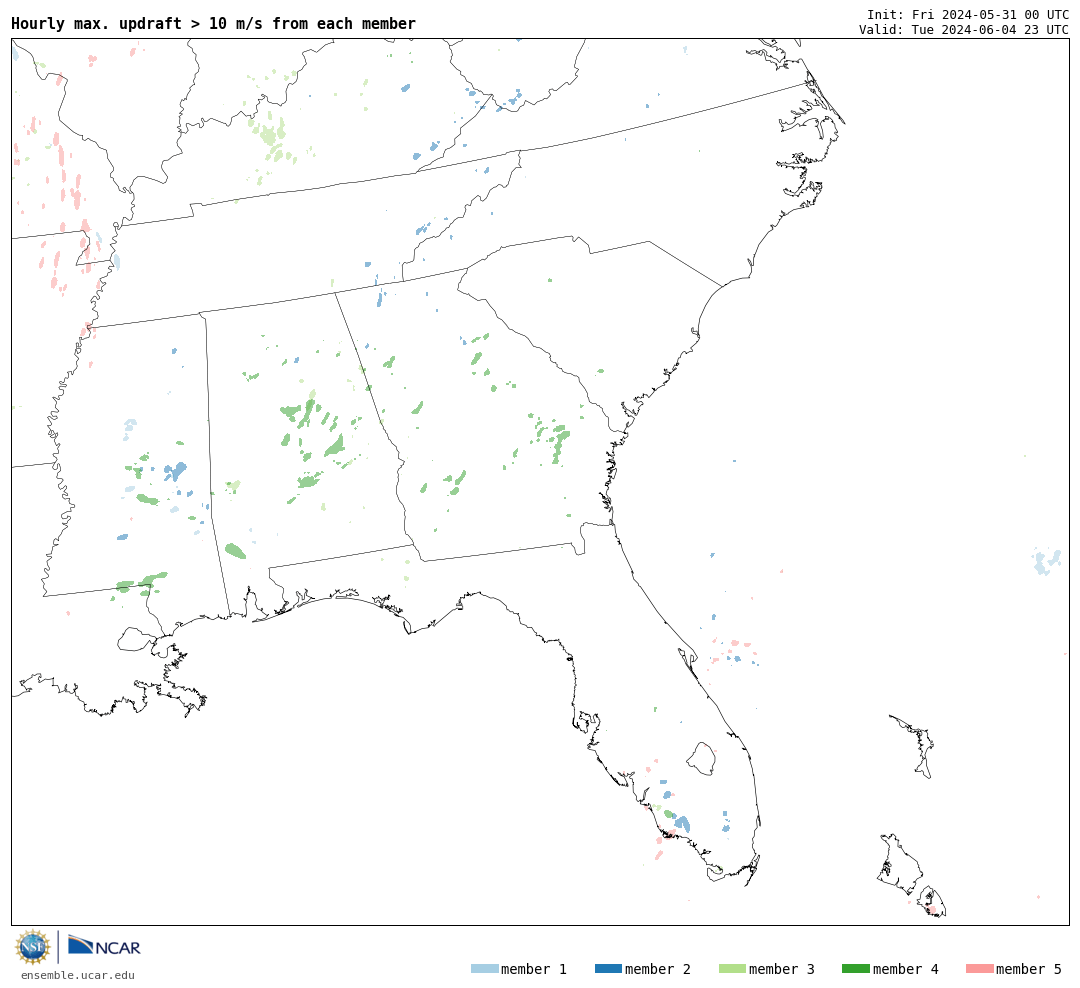Click the member 5 pink swatch

tap(979, 969)
